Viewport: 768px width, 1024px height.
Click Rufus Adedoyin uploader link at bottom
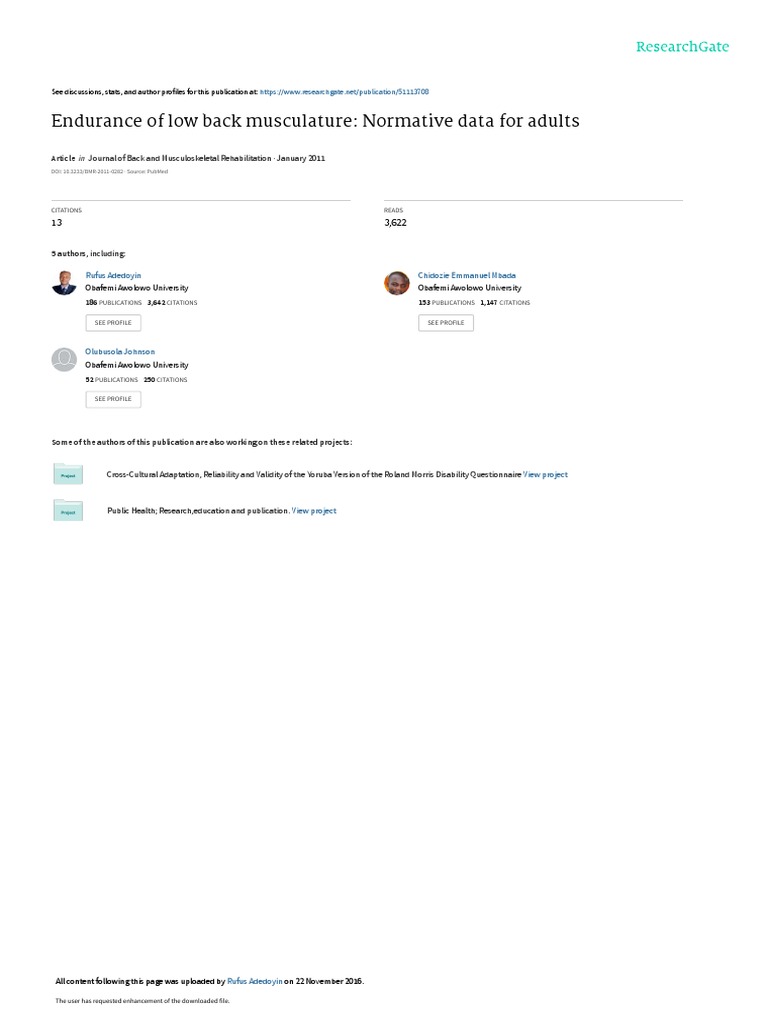pyautogui.click(x=255, y=981)
